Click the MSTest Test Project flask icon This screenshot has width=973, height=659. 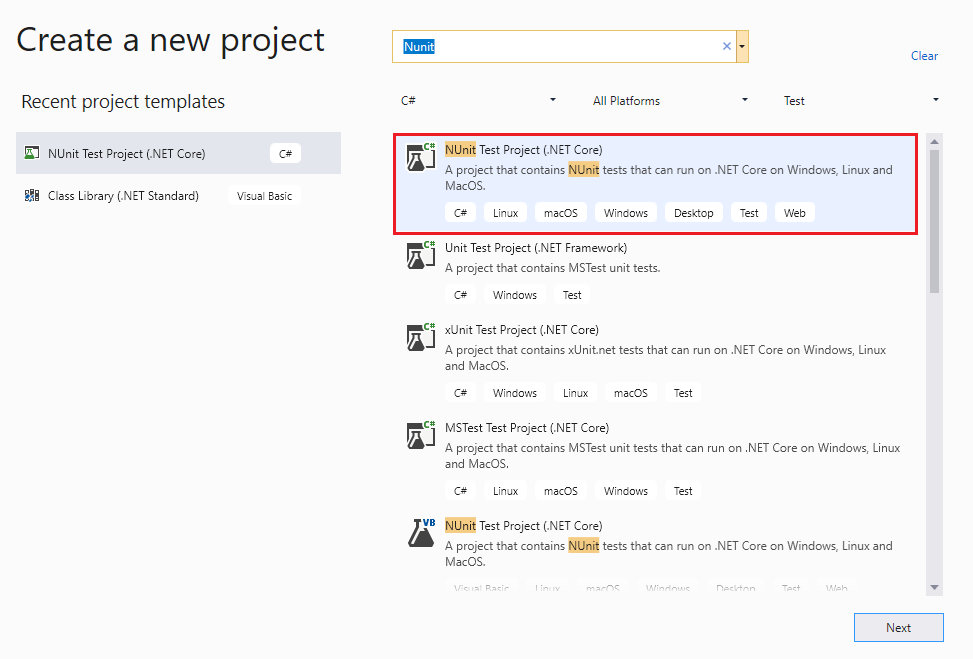(420, 435)
